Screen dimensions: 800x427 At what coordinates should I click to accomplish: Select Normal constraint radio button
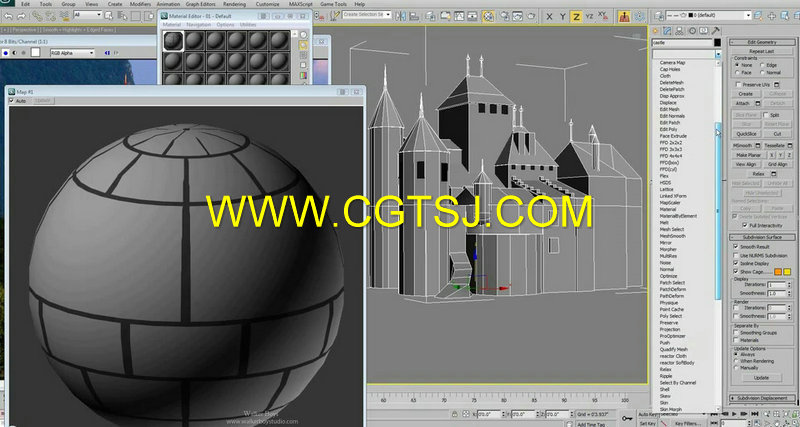coord(762,72)
